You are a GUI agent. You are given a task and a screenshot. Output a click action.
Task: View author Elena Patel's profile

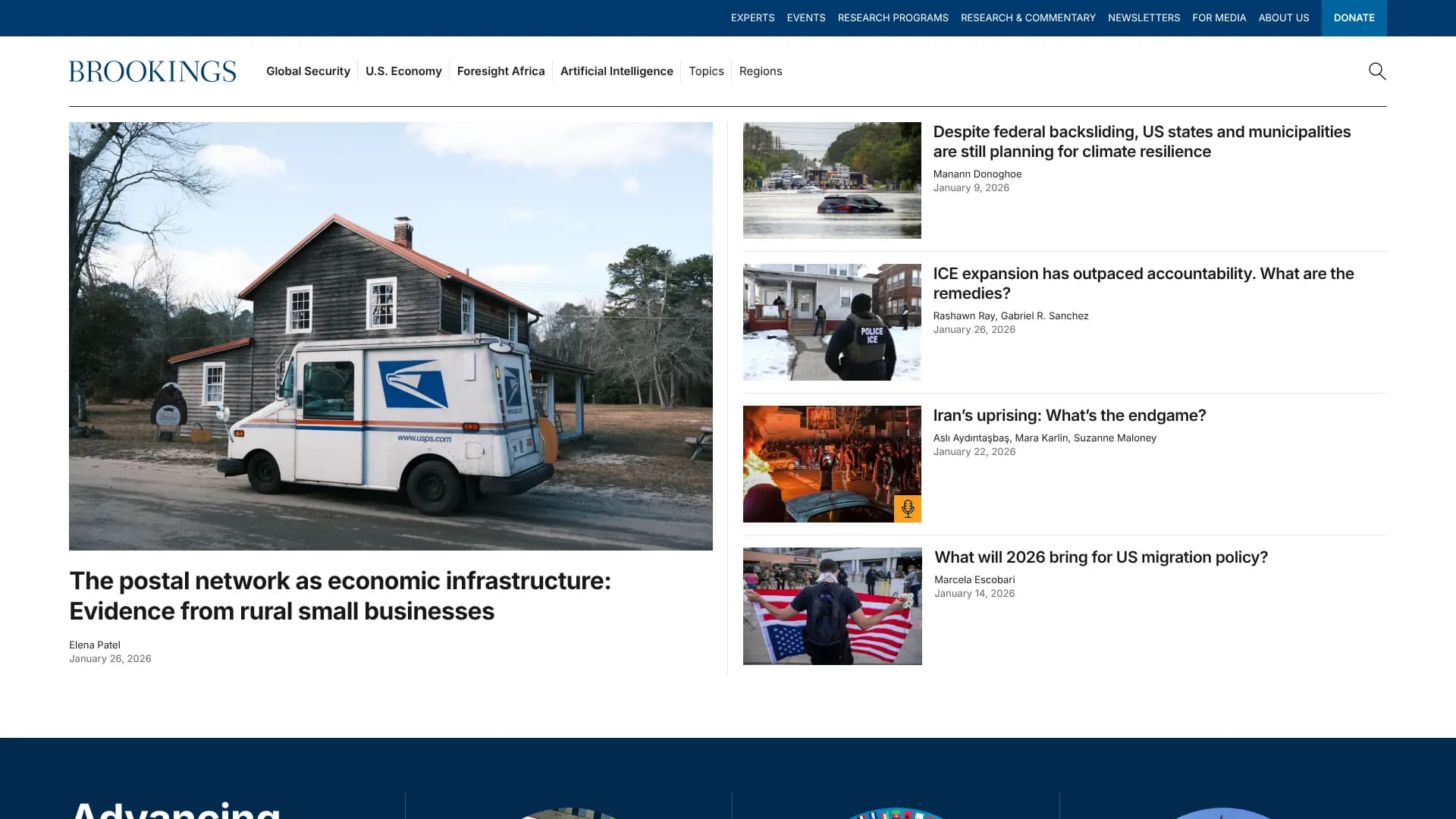[95, 645]
